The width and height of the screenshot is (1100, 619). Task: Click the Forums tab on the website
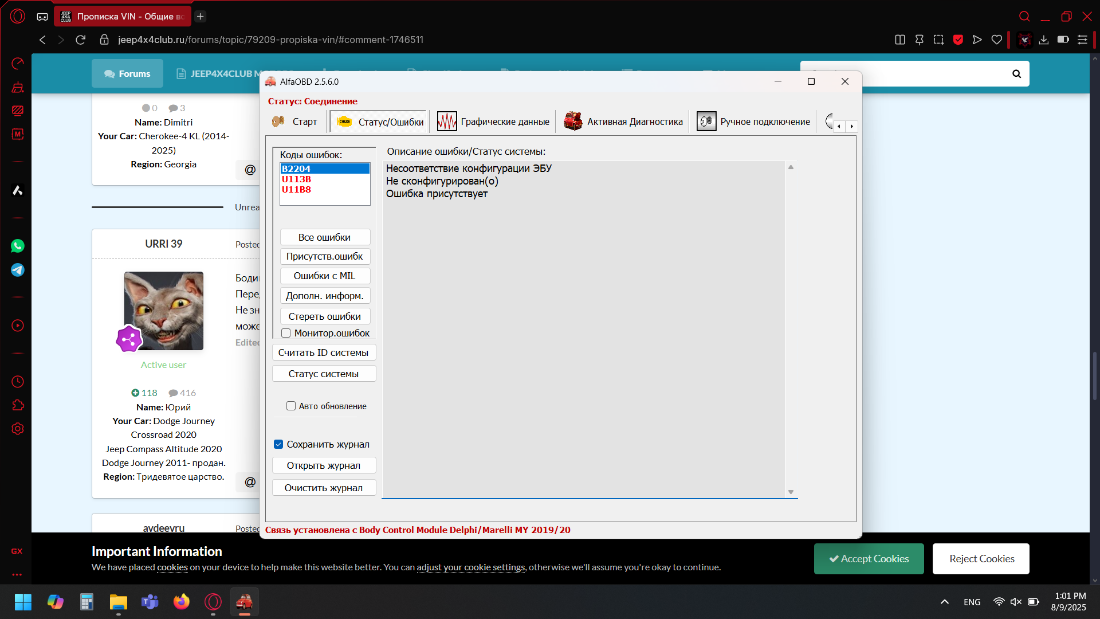[x=127, y=73]
